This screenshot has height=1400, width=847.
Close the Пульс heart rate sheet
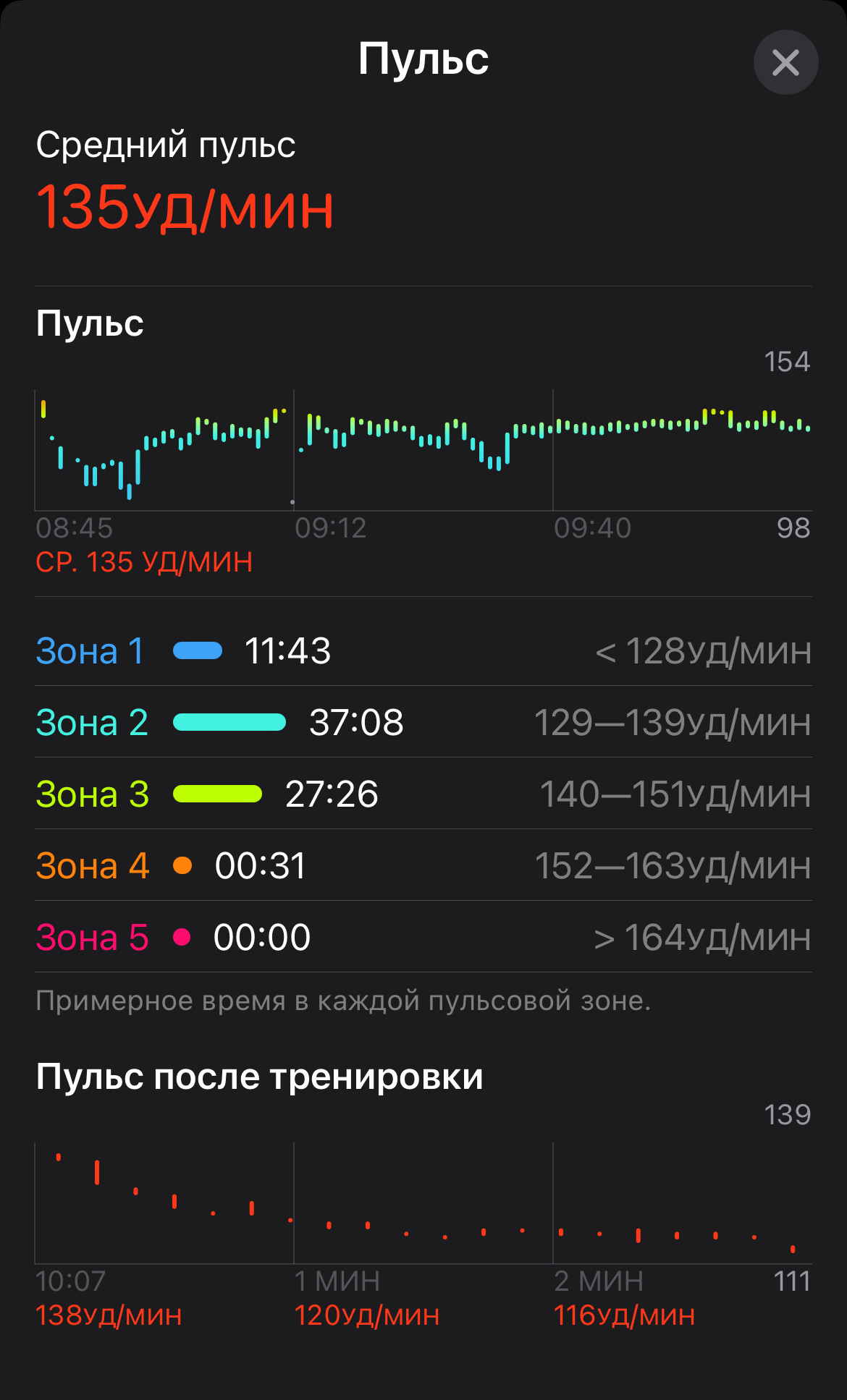pyautogui.click(x=785, y=62)
